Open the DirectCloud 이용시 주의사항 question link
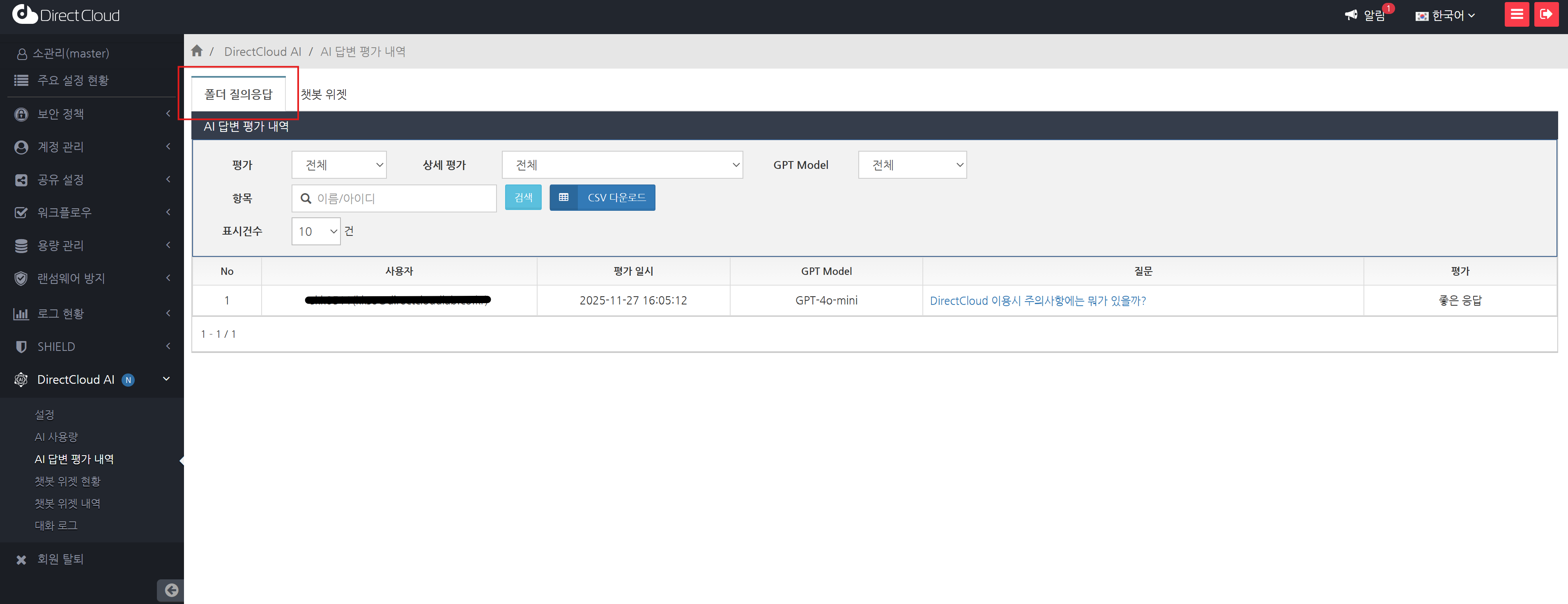Screen dimensions: 1568x604 (x=1037, y=301)
